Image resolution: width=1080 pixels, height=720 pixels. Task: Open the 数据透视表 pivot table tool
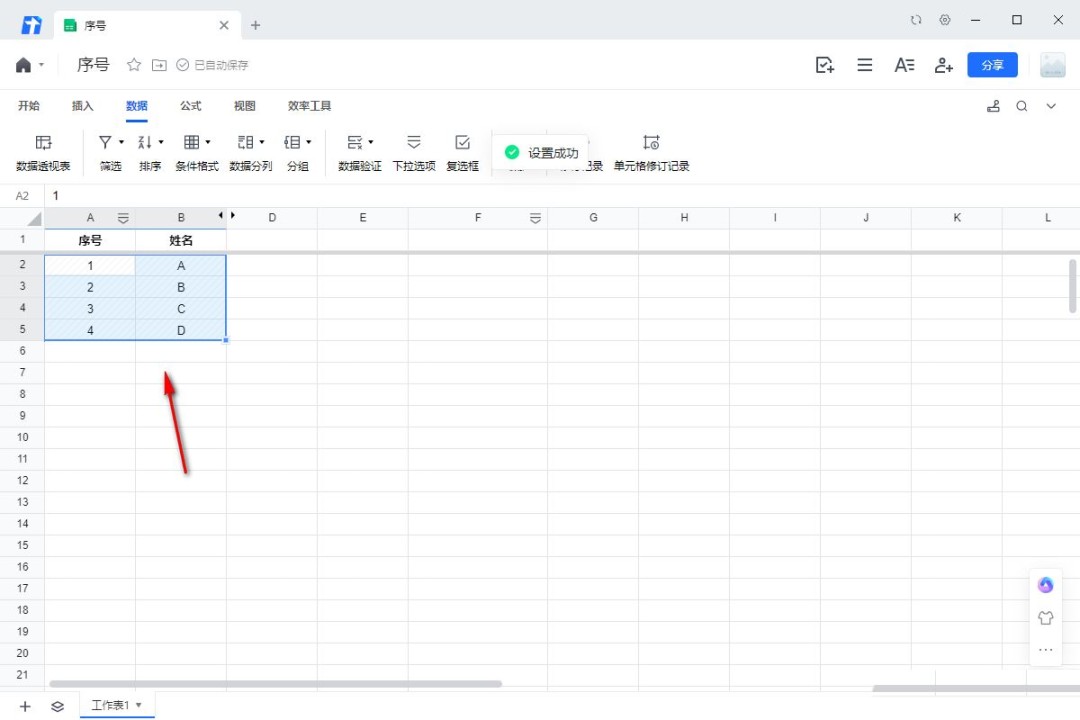coord(43,153)
